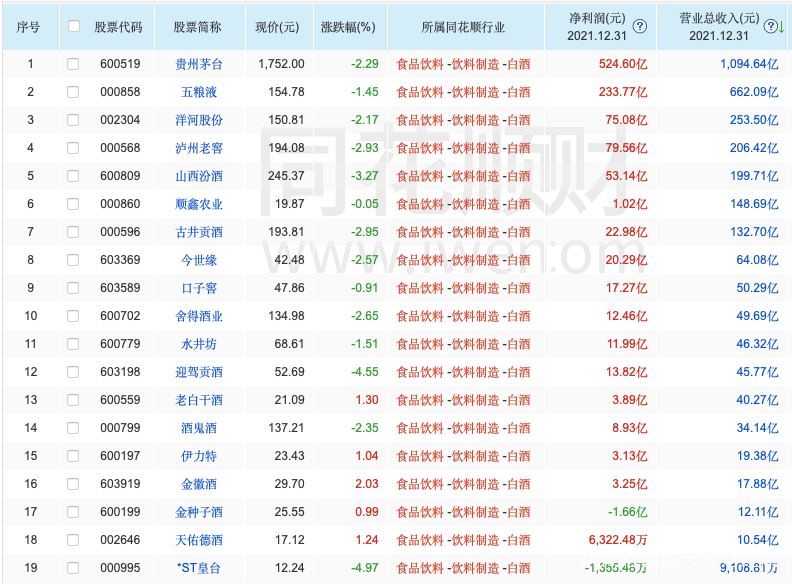Open 古井贡酒 stock link
The height and width of the screenshot is (584, 792).
199,232
